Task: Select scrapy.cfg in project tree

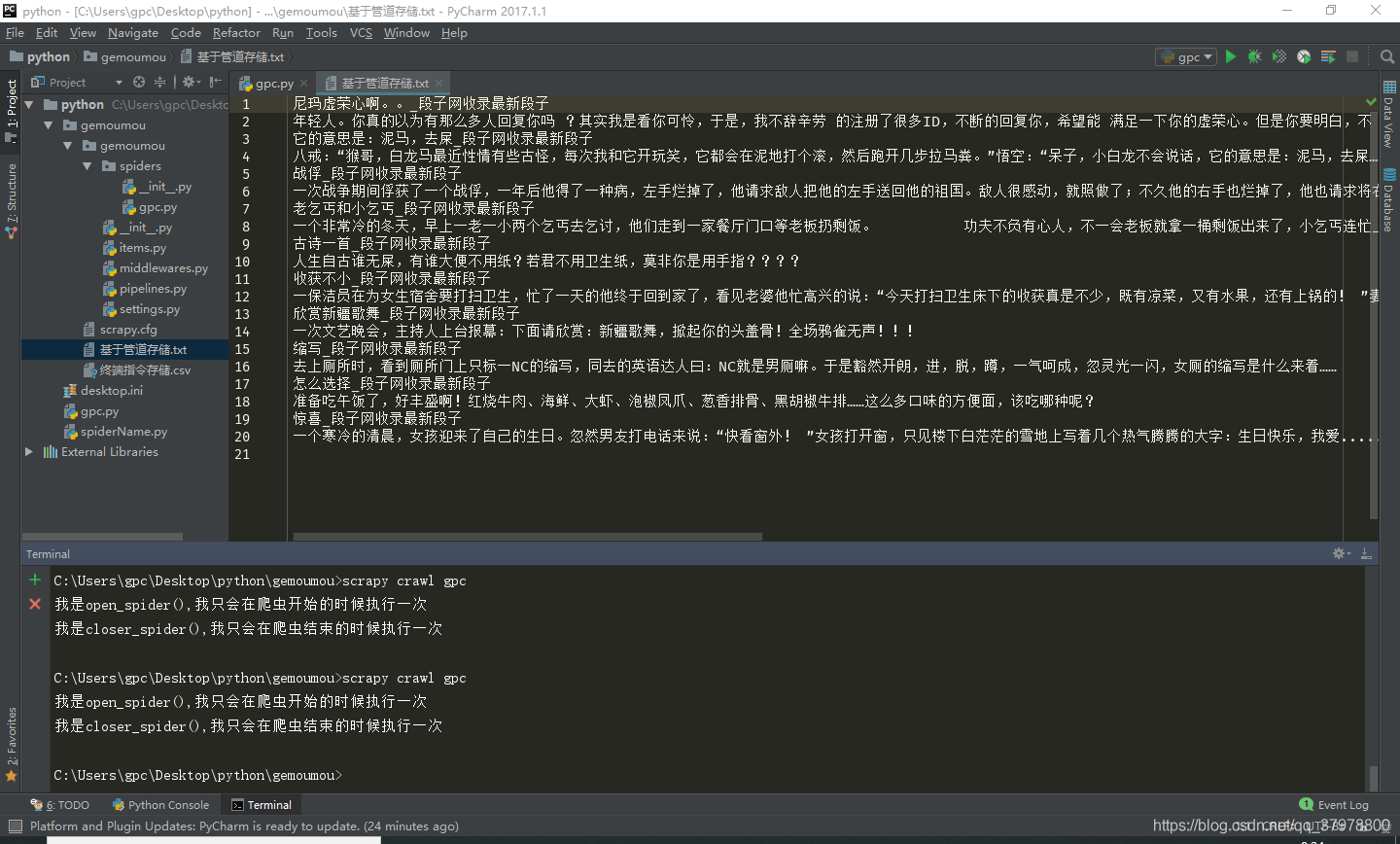Action: 121,329
